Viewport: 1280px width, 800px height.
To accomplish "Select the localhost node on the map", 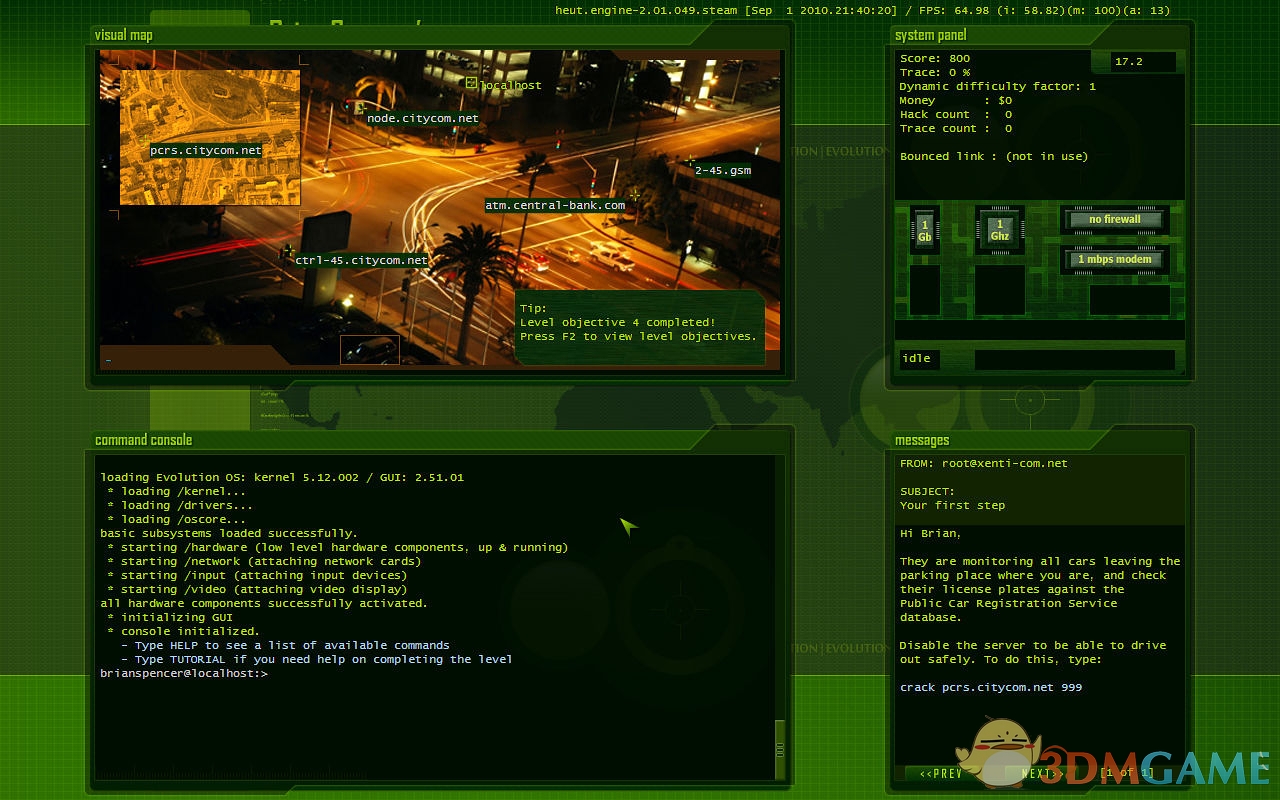I will click(471, 83).
